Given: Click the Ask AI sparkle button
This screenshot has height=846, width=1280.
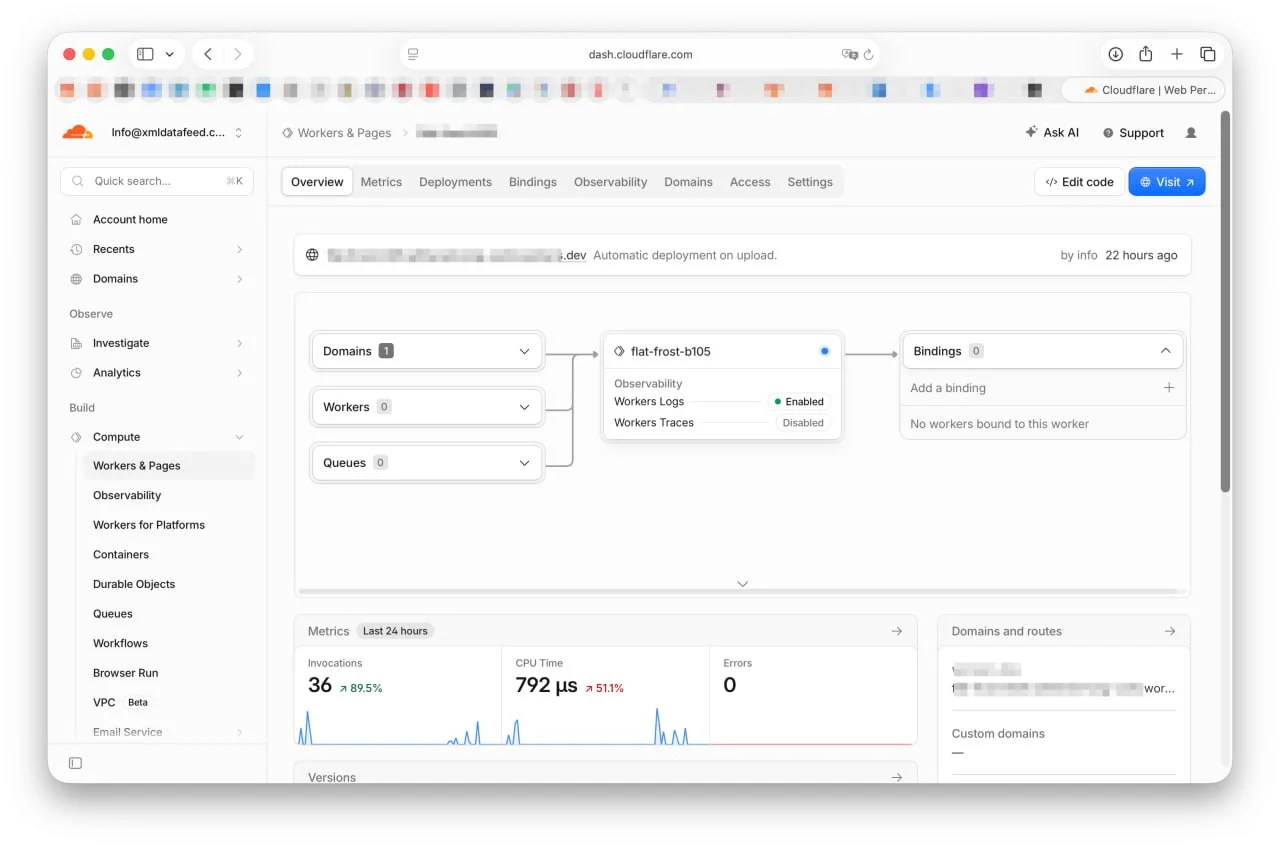Looking at the screenshot, I should [x=1052, y=132].
